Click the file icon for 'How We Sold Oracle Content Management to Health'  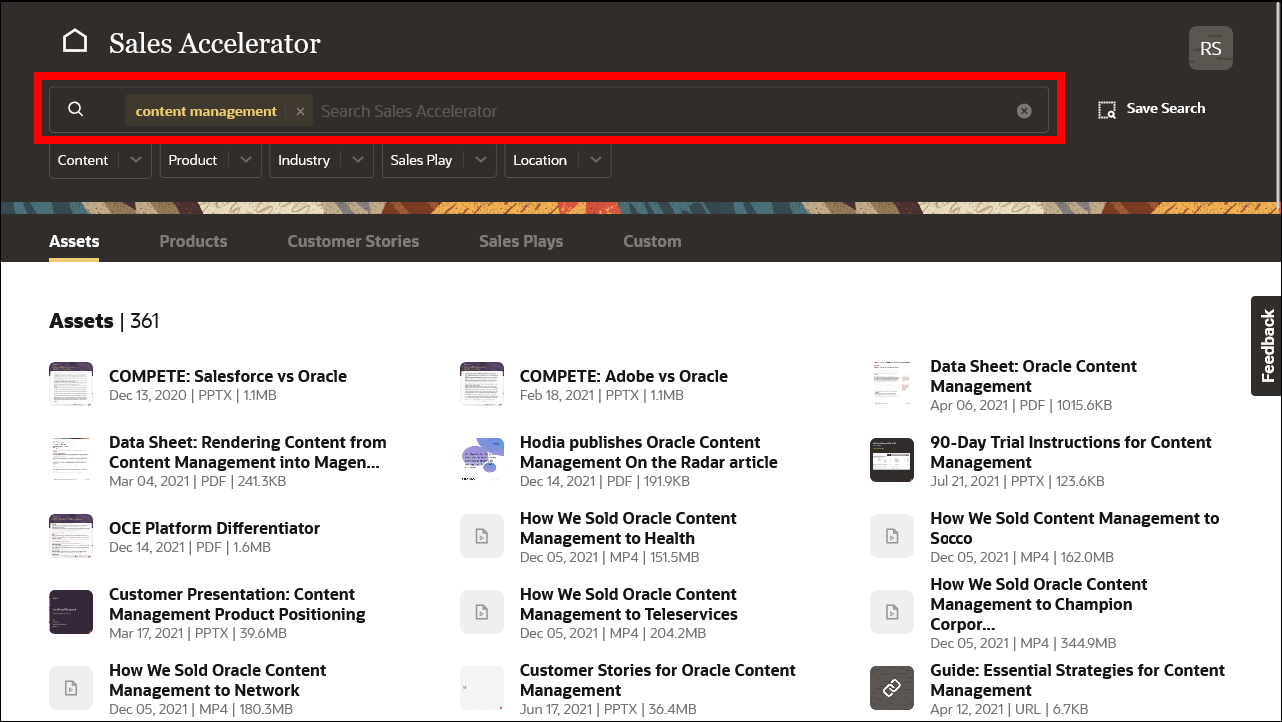[482, 536]
